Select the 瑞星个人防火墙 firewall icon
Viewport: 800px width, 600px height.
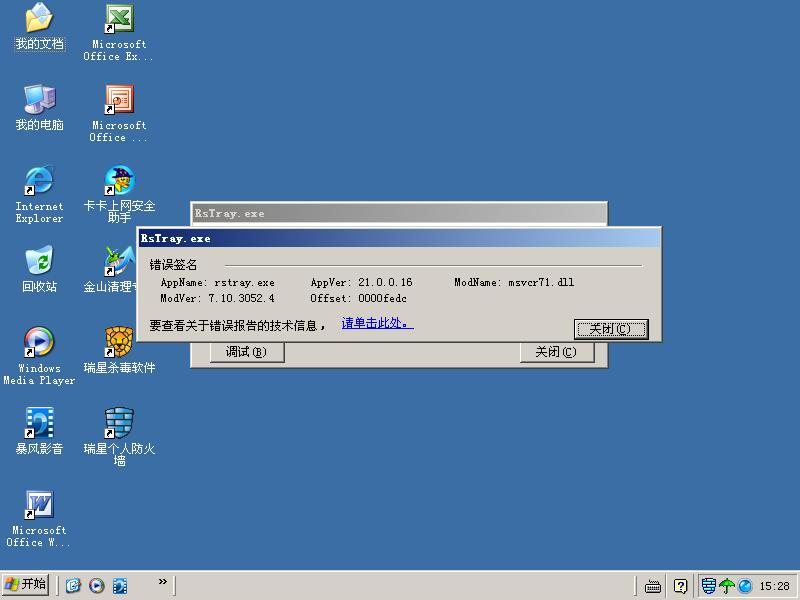(x=120, y=424)
